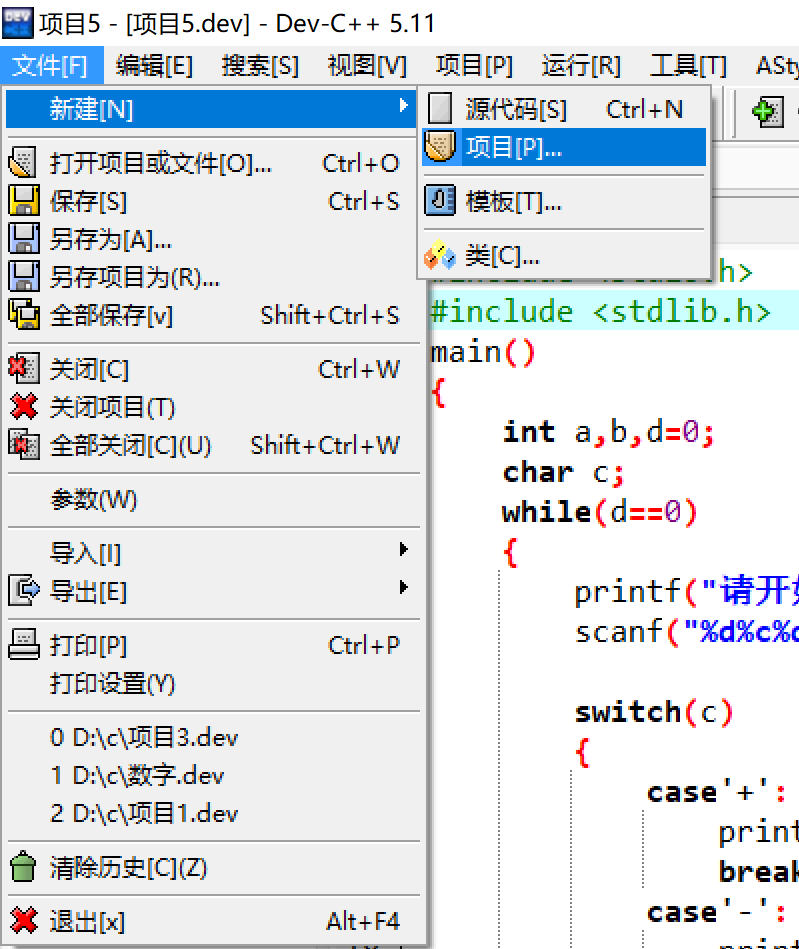Screen dimensions: 799x949
Task: Open recent file D:\c\项目1.dev
Action: 212,813
